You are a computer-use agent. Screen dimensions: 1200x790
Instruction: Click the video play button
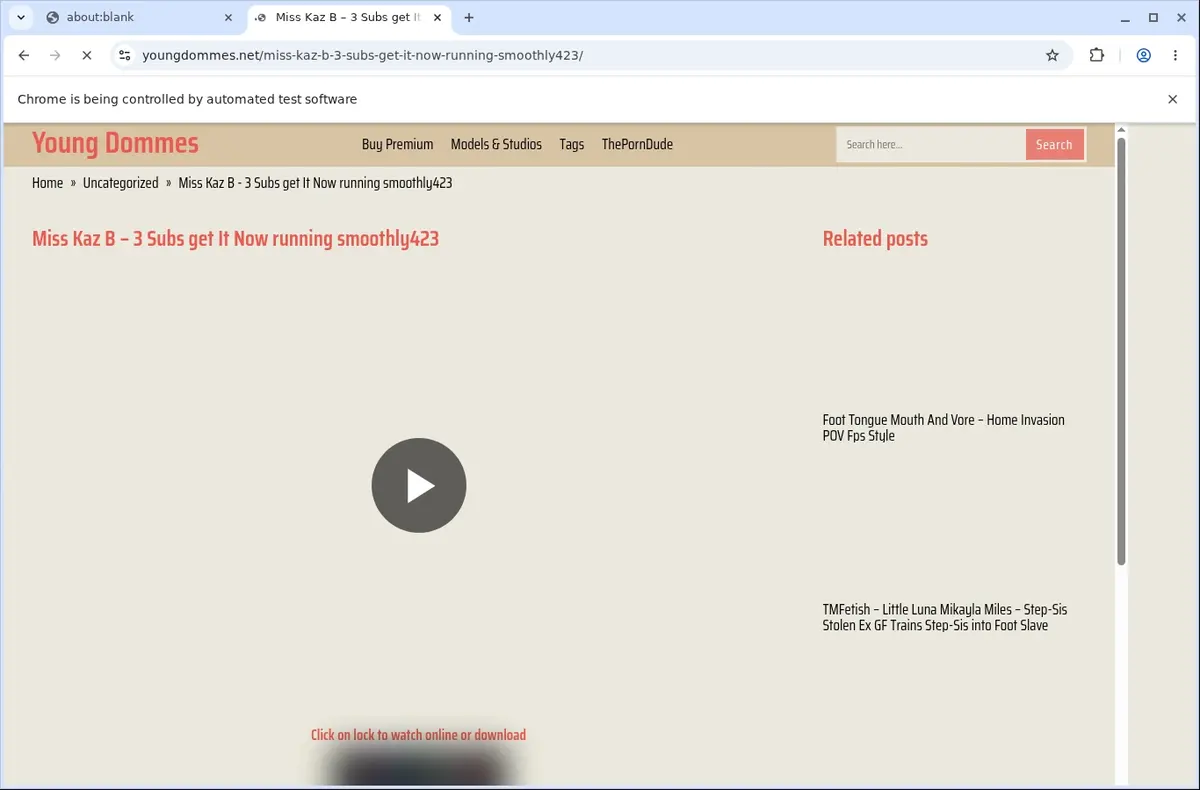[x=419, y=485]
